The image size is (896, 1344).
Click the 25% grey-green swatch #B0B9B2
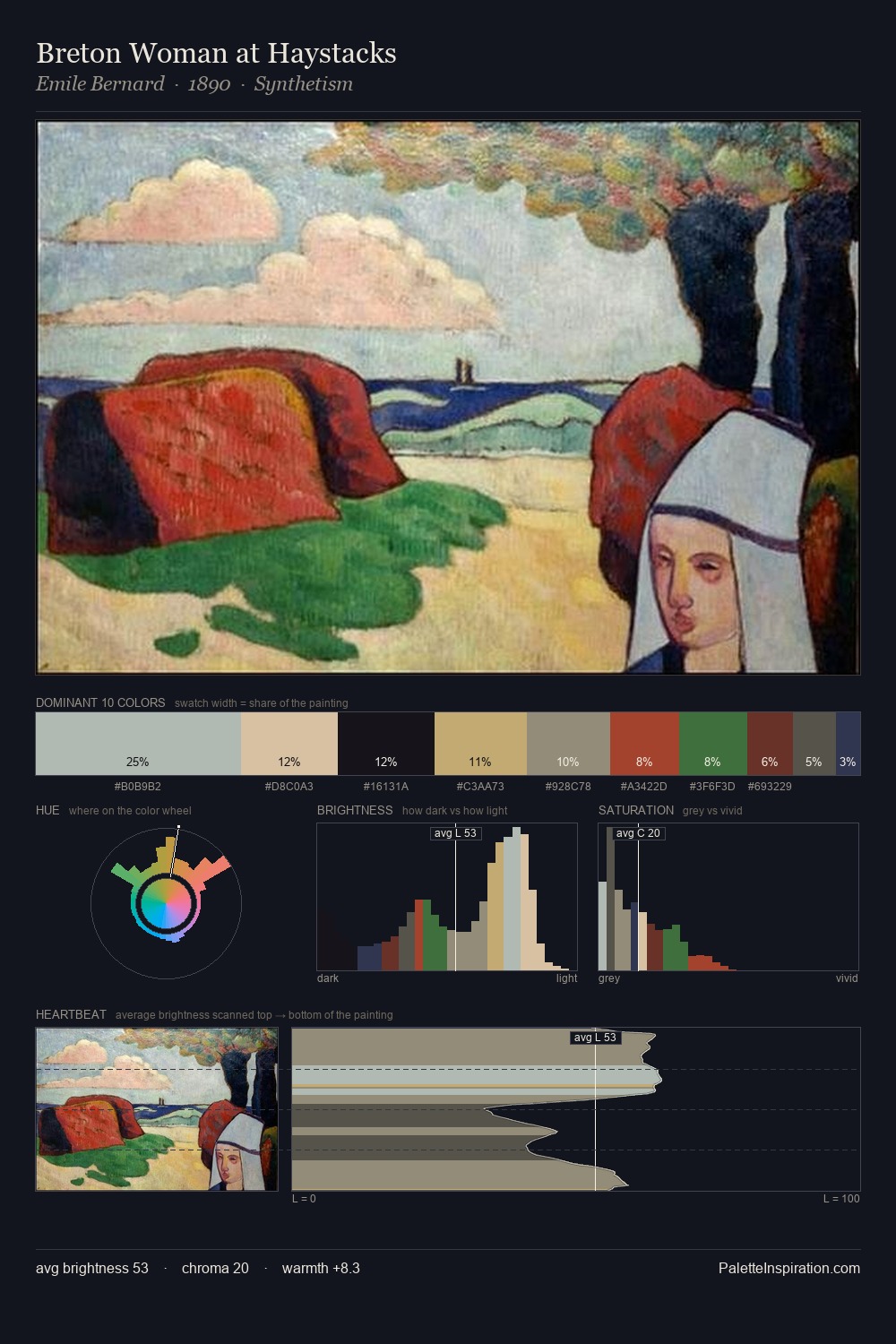138,744
